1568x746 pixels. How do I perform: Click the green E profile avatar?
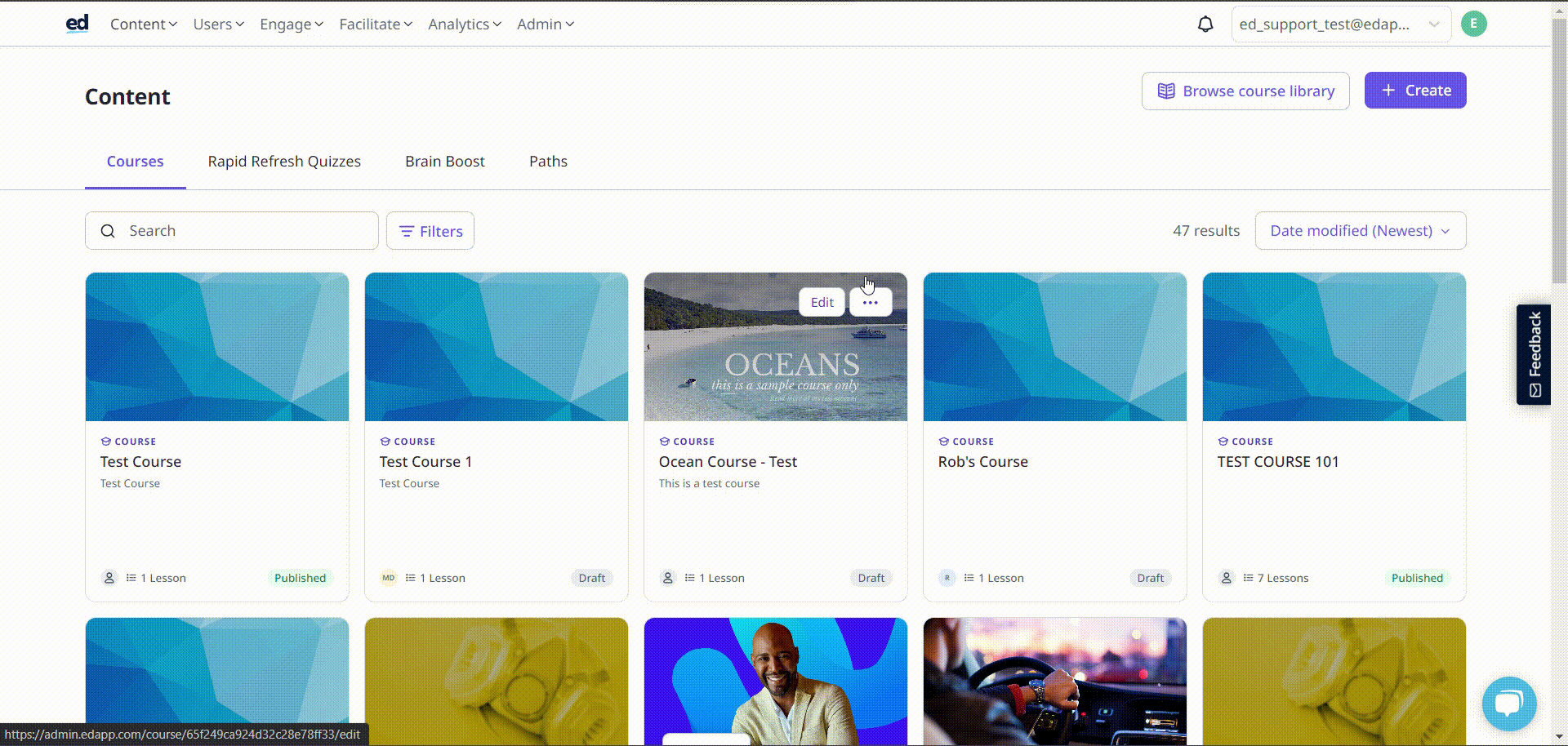tap(1473, 24)
